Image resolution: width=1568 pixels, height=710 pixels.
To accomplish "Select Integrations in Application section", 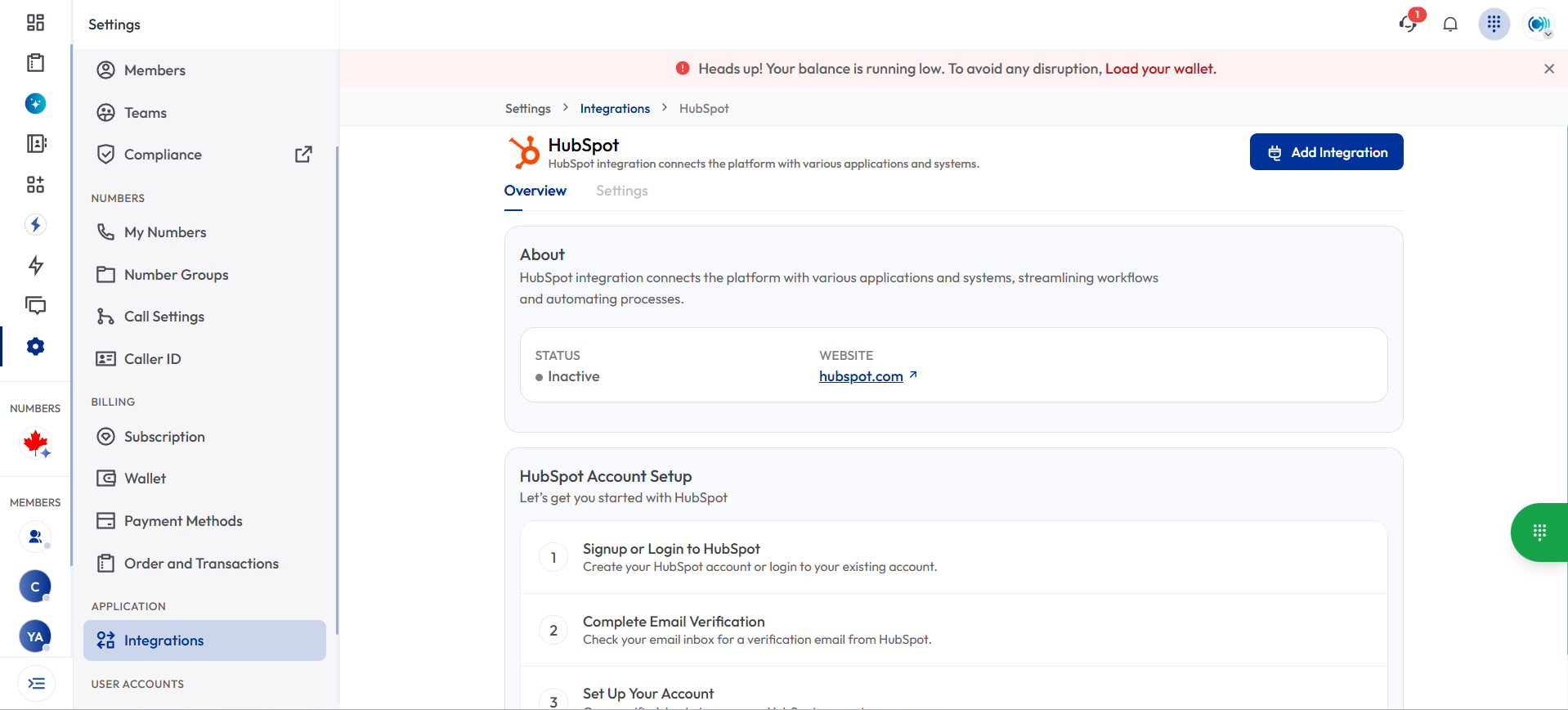I will [204, 640].
